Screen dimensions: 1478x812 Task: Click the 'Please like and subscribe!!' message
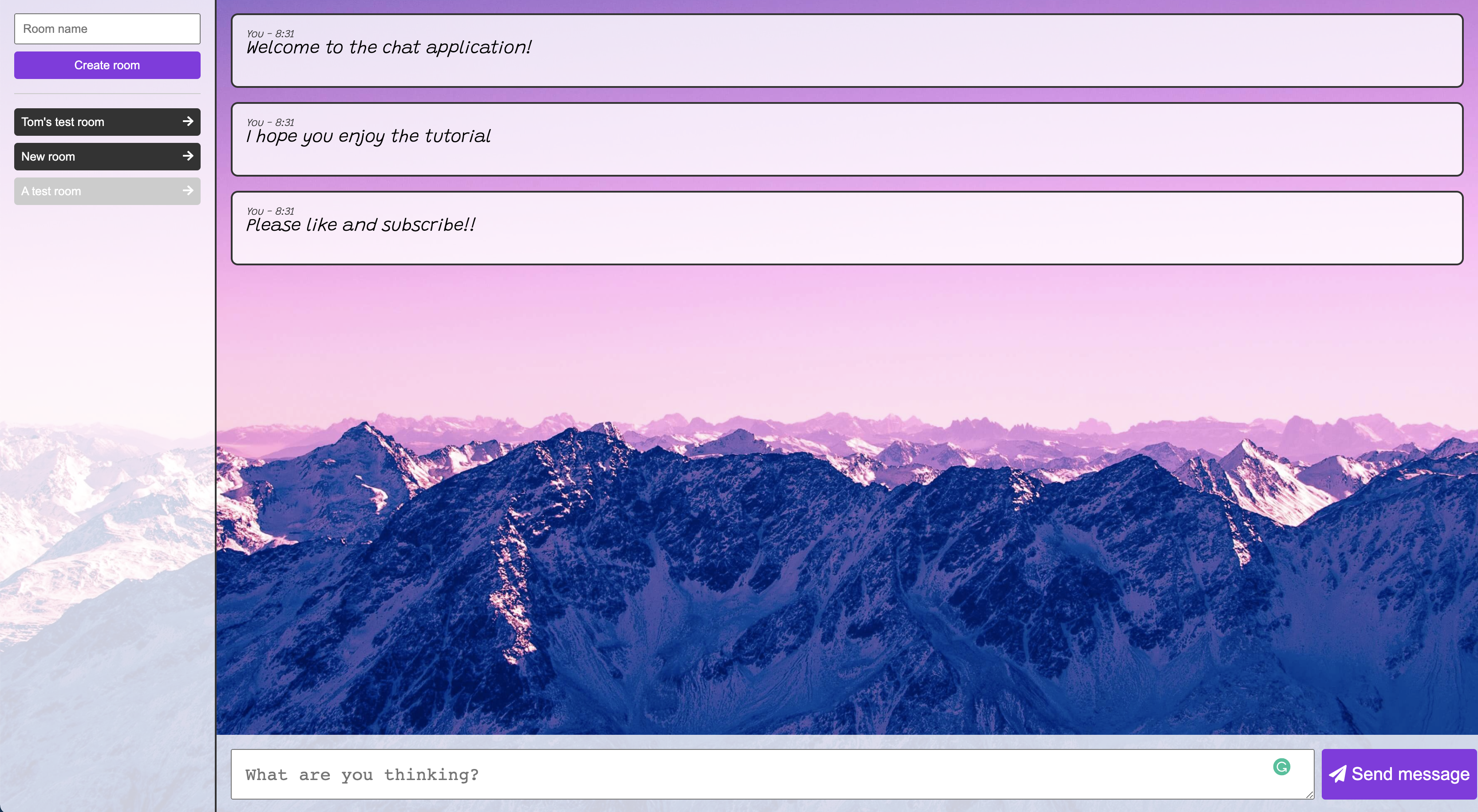361,225
